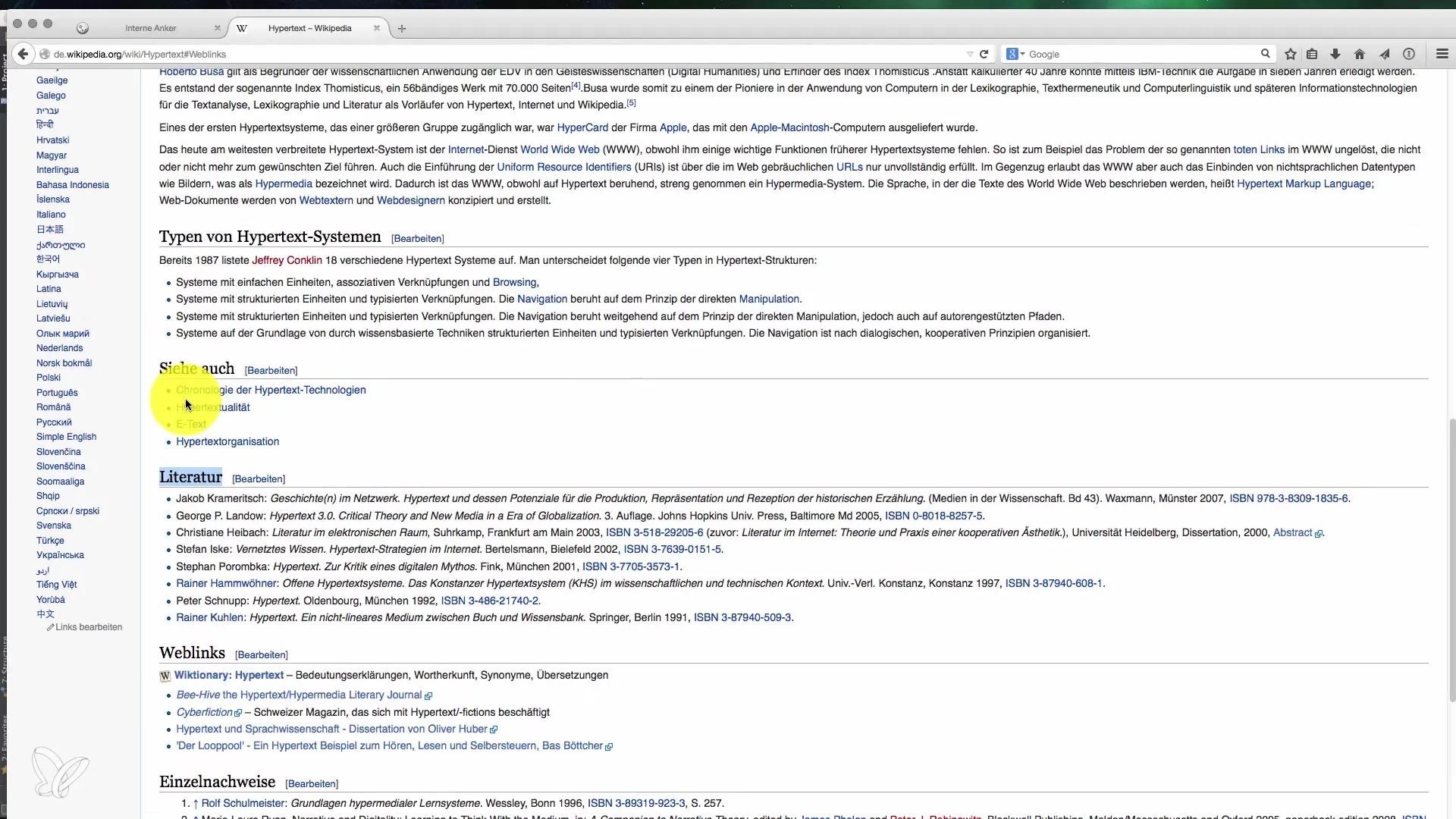Open Hypertext und Sprachwissenschaft dissertation link

(x=331, y=729)
